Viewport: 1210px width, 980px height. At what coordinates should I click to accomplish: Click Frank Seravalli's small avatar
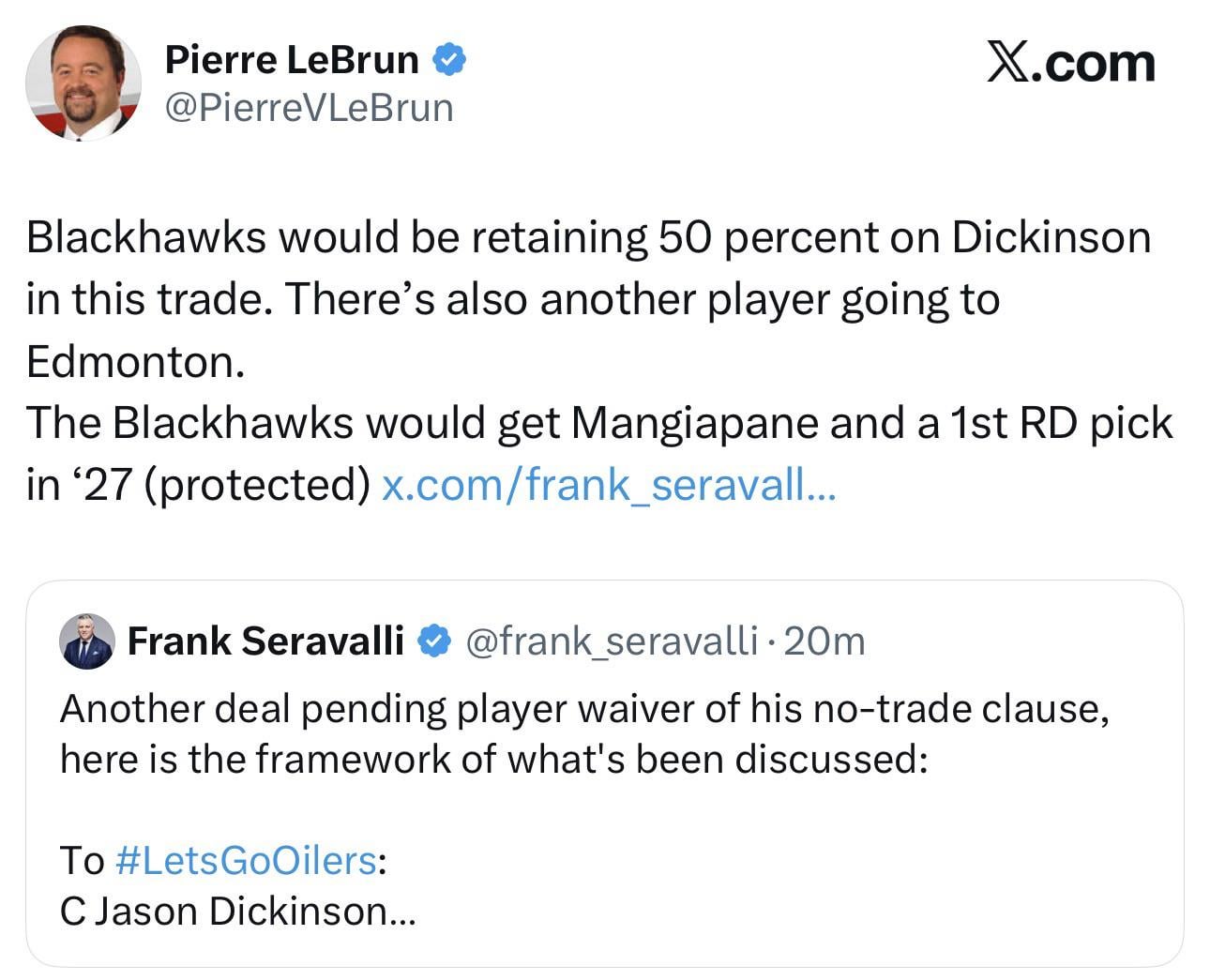tap(87, 641)
